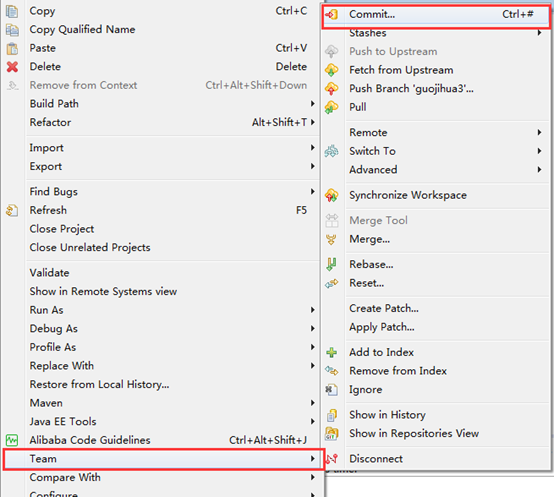The image size is (554, 497).
Task: Open Profile As menu entry
Action: 53,348
